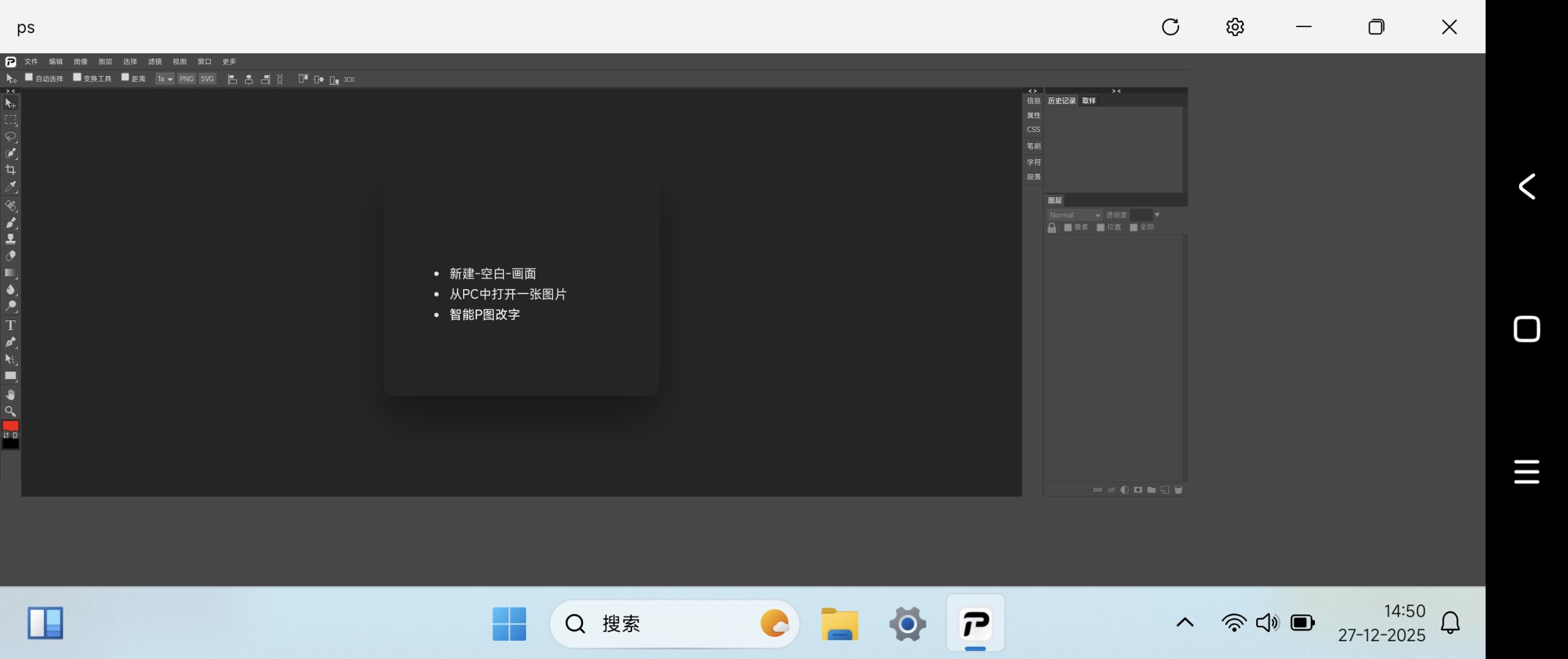Open the Normal blend mode dropdown
Image resolution: width=1568 pixels, height=659 pixels.
[1074, 215]
